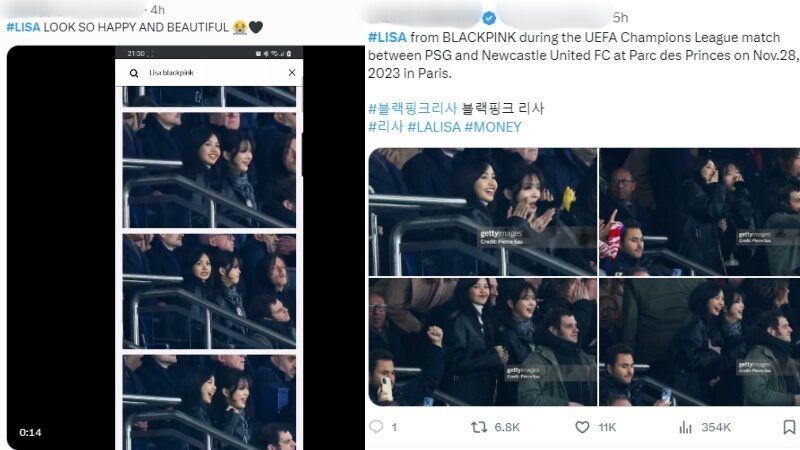Click the retweet arrows icon
Image resolution: width=800 pixels, height=450 pixels.
tap(479, 427)
